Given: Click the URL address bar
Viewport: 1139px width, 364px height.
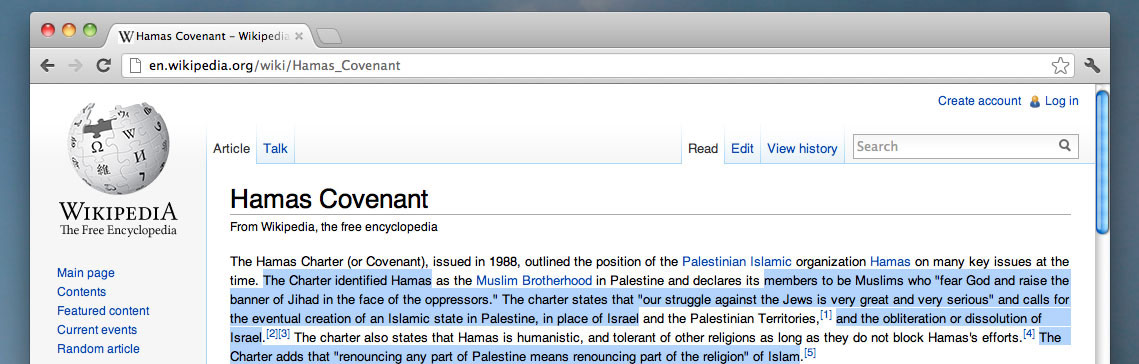Looking at the screenshot, I should [587, 65].
